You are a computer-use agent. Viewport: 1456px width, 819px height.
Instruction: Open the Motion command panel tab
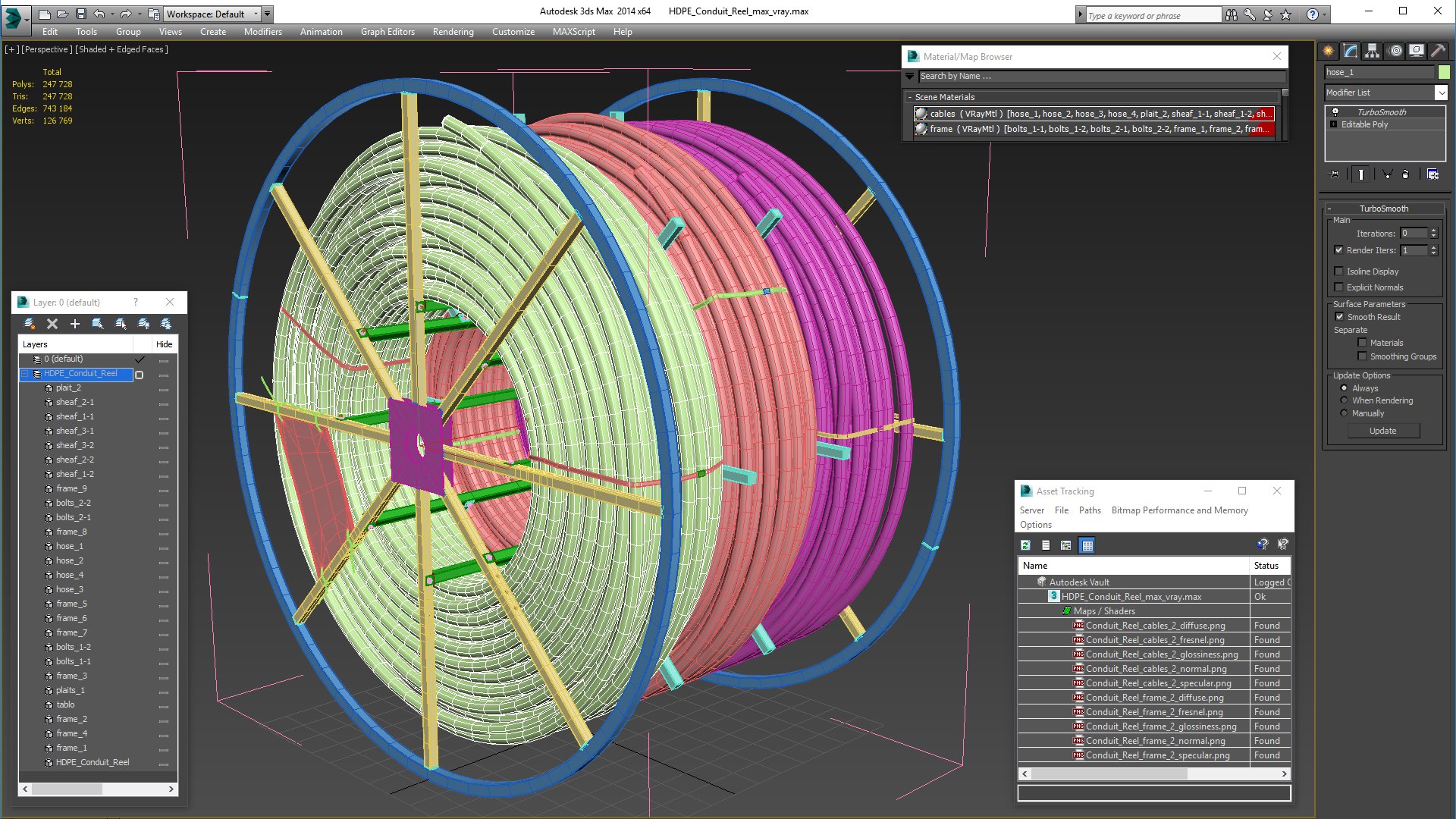pyautogui.click(x=1395, y=51)
